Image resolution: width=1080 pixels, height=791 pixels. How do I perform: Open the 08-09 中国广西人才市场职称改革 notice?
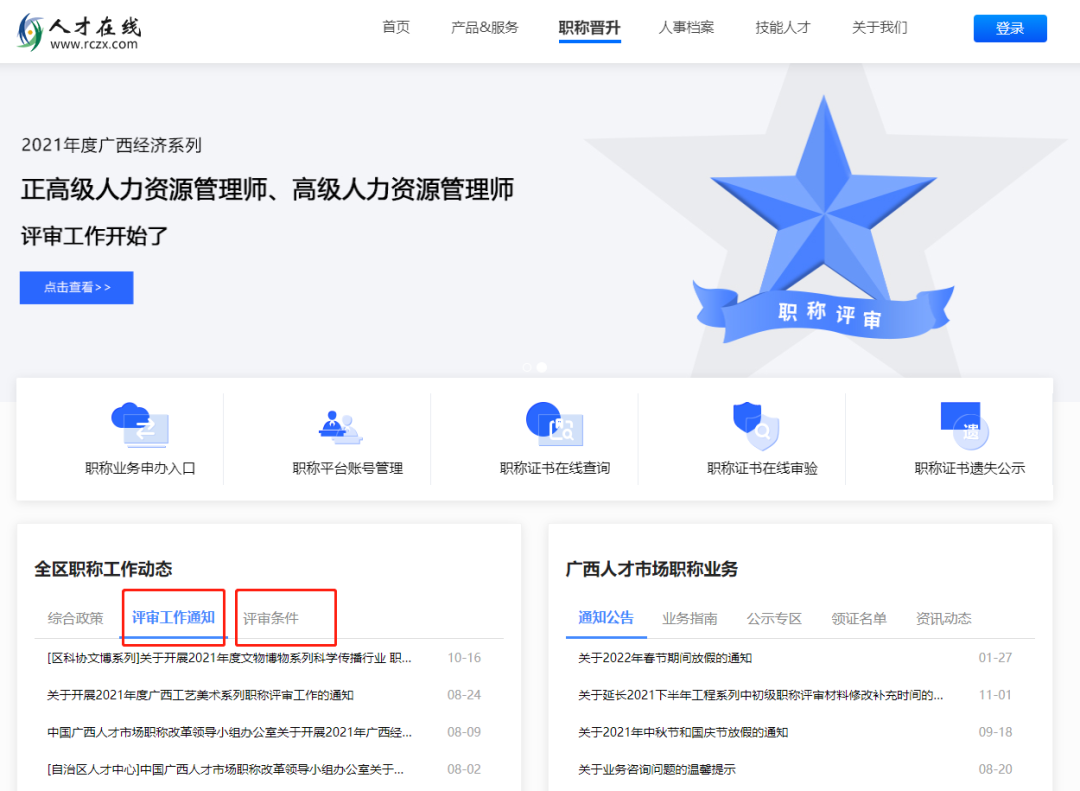[229, 732]
